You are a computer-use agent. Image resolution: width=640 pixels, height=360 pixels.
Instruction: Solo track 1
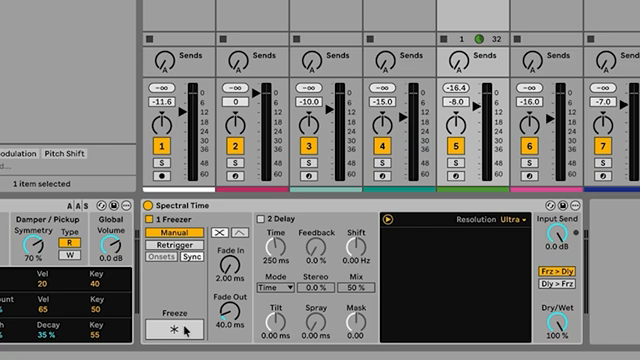(162, 163)
